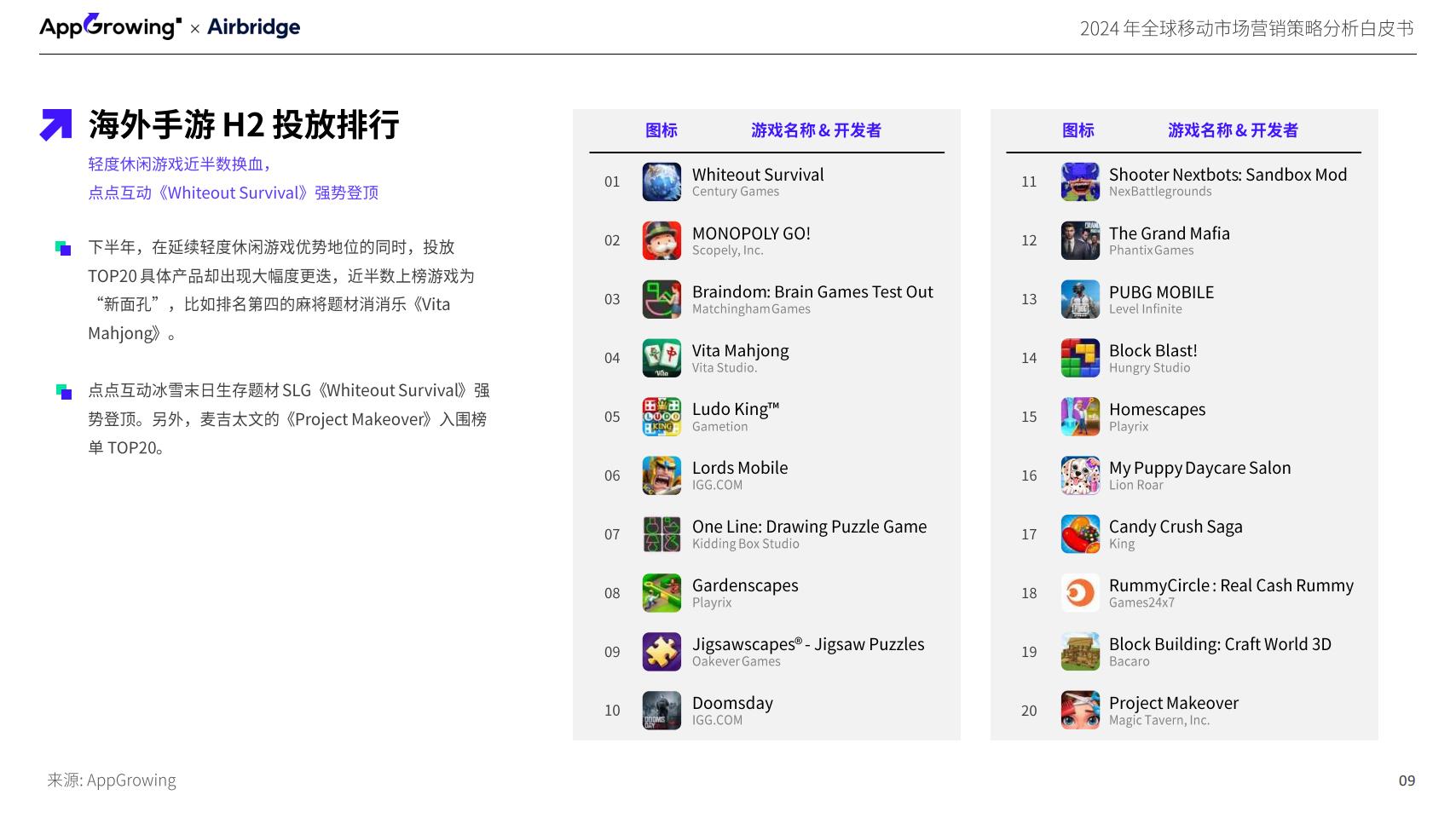1456x818 pixels.
Task: Click the Doomsday title text
Action: point(732,703)
